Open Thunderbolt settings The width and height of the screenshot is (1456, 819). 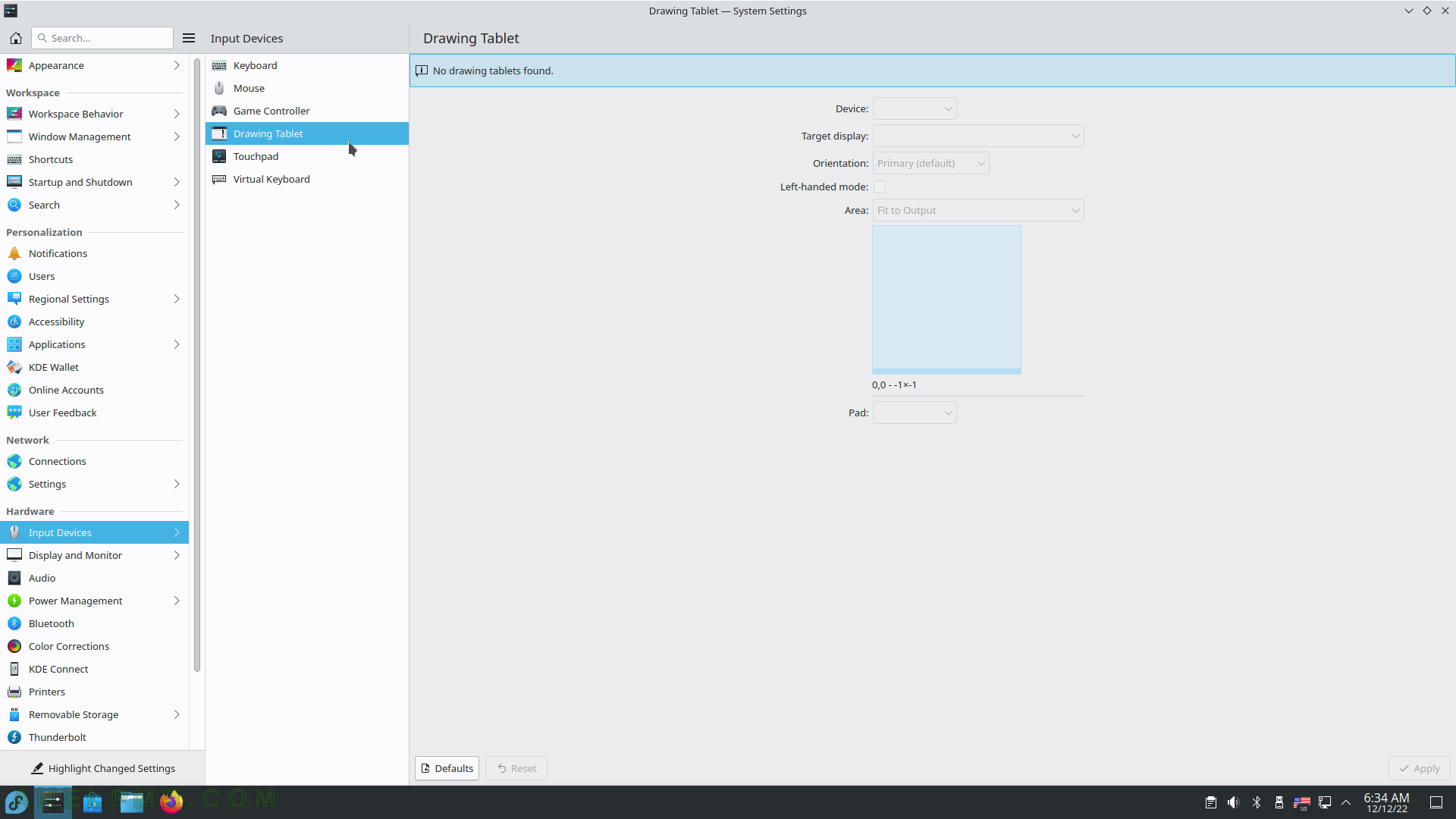pos(94,737)
